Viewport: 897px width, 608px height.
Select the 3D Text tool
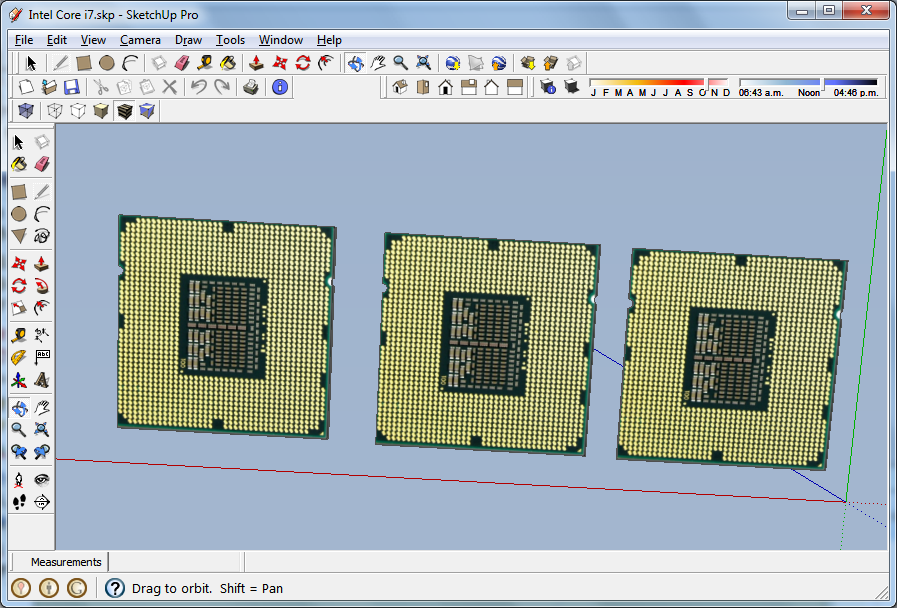[42, 380]
